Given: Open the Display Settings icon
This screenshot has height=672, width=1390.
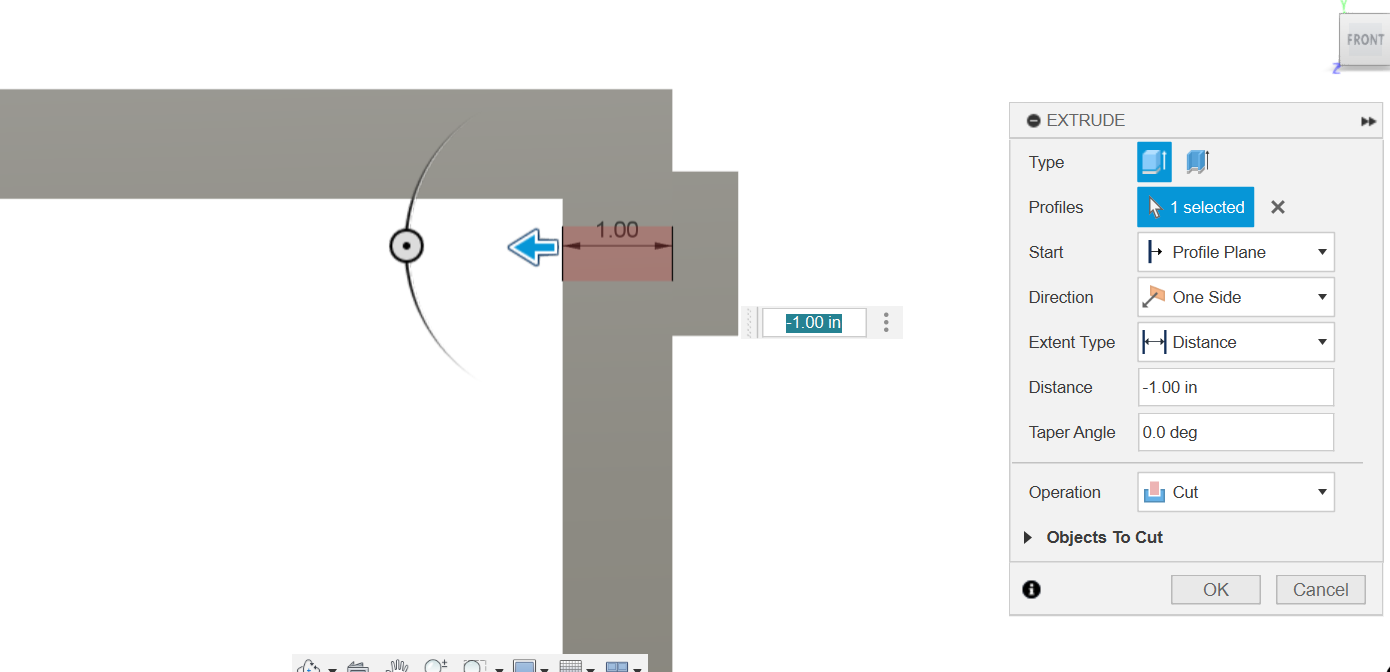Looking at the screenshot, I should [525, 667].
